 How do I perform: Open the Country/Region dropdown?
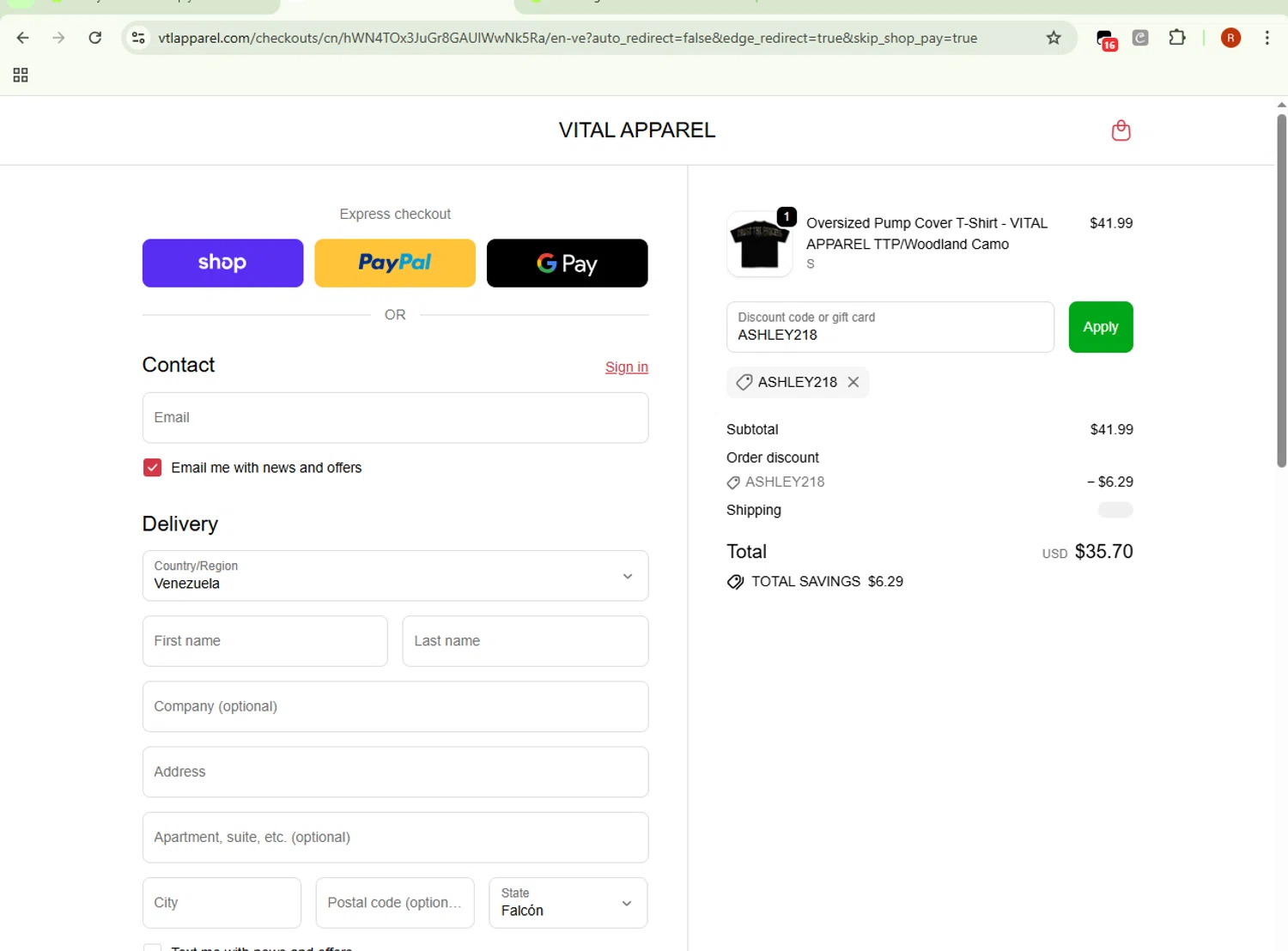coord(395,576)
